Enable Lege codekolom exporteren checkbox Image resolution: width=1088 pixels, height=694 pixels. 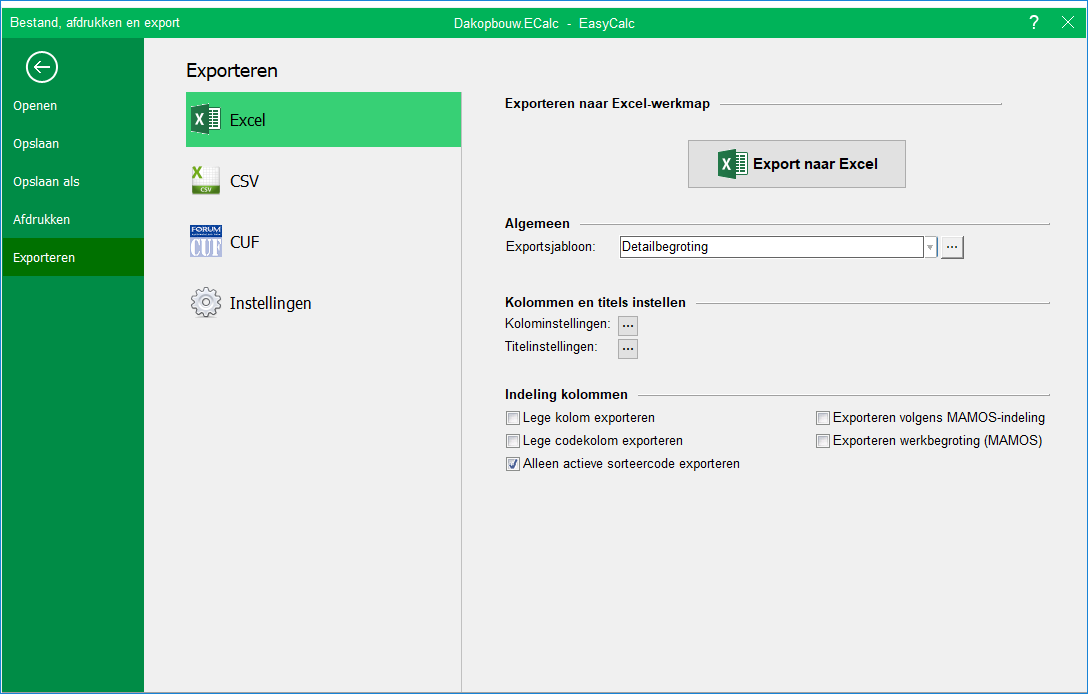pyautogui.click(x=513, y=441)
